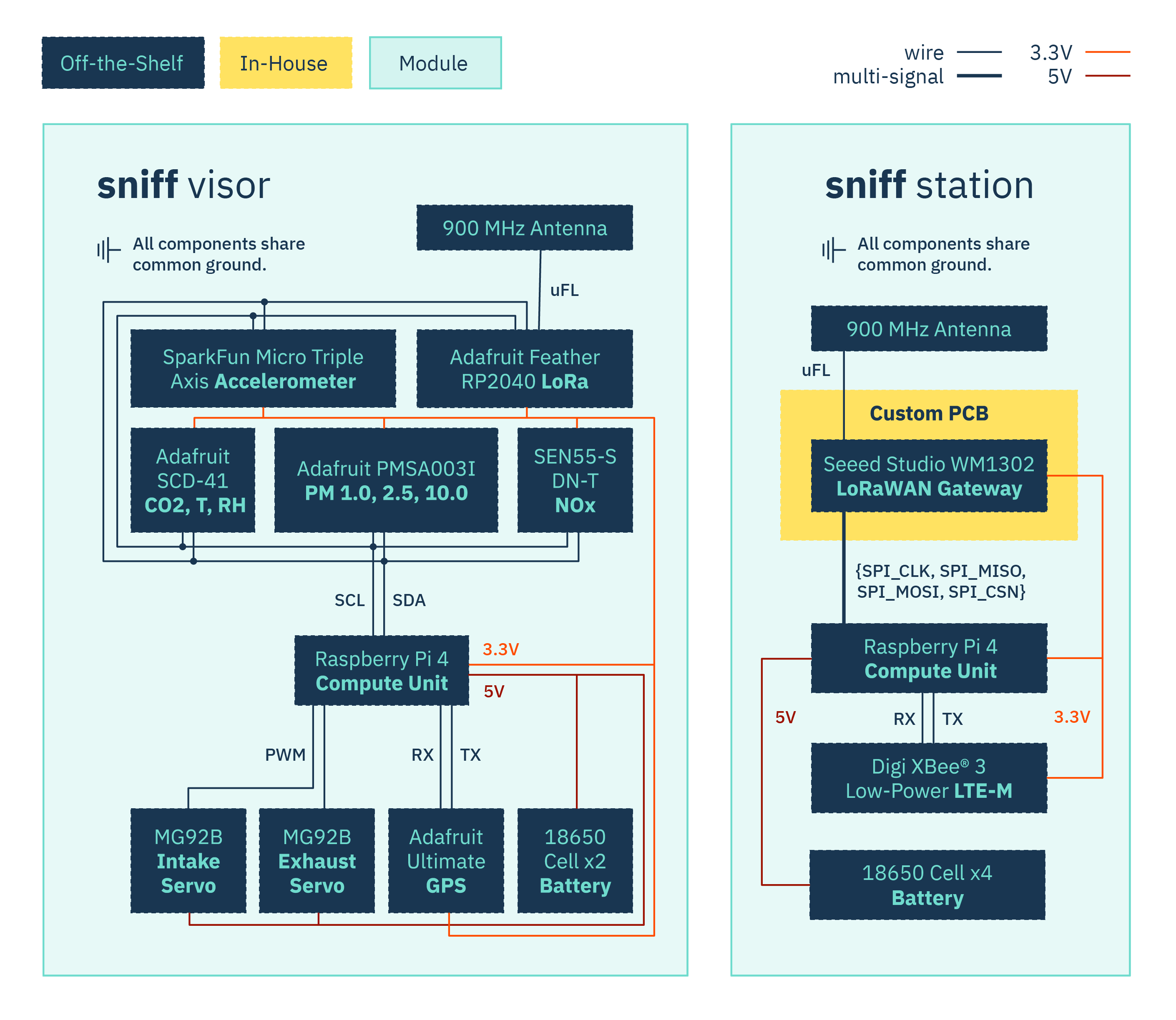The image size is (1176, 1020).
Task: Click the Custom PCB label
Action: 929,413
